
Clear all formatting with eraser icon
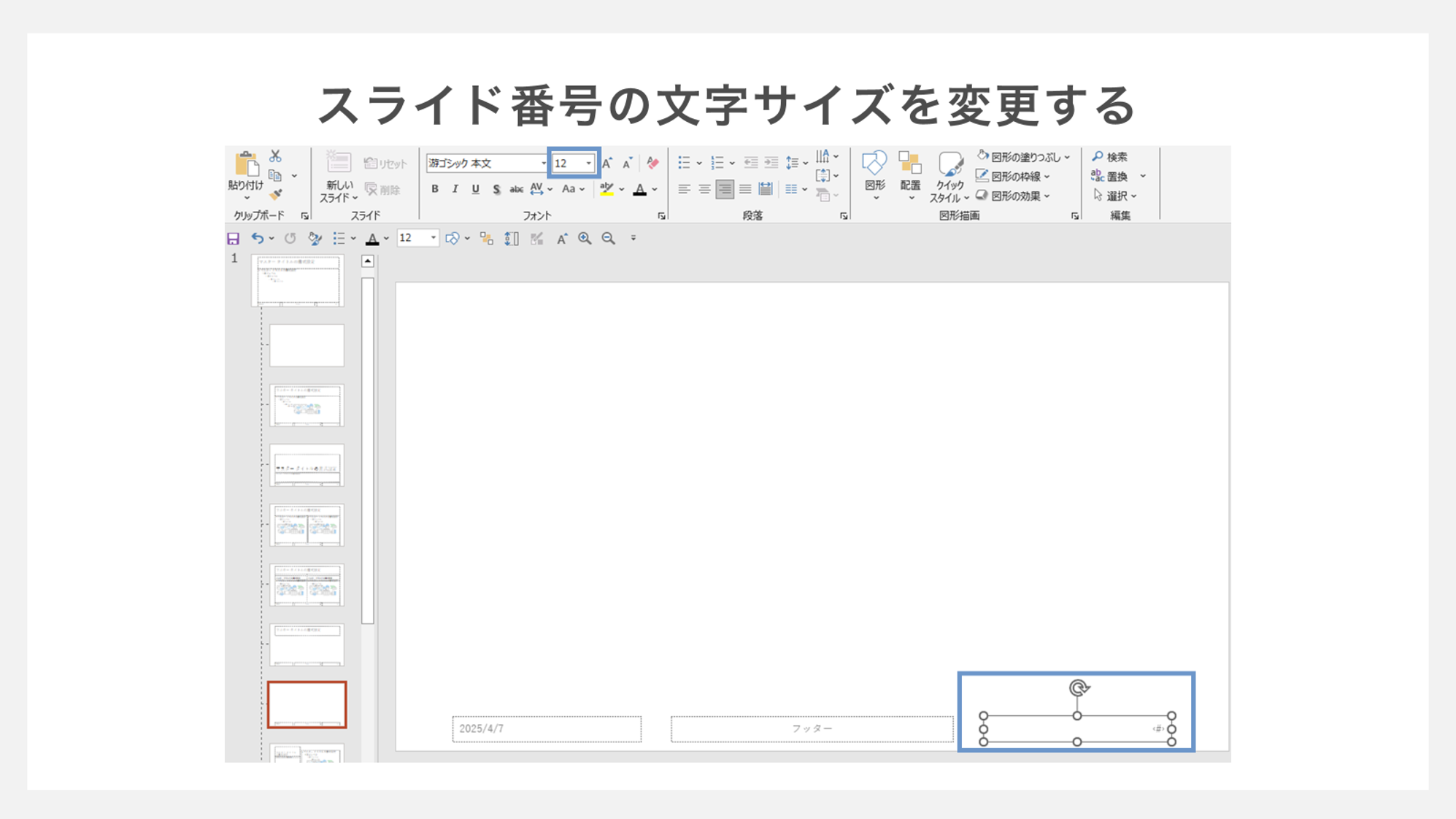coord(652,163)
